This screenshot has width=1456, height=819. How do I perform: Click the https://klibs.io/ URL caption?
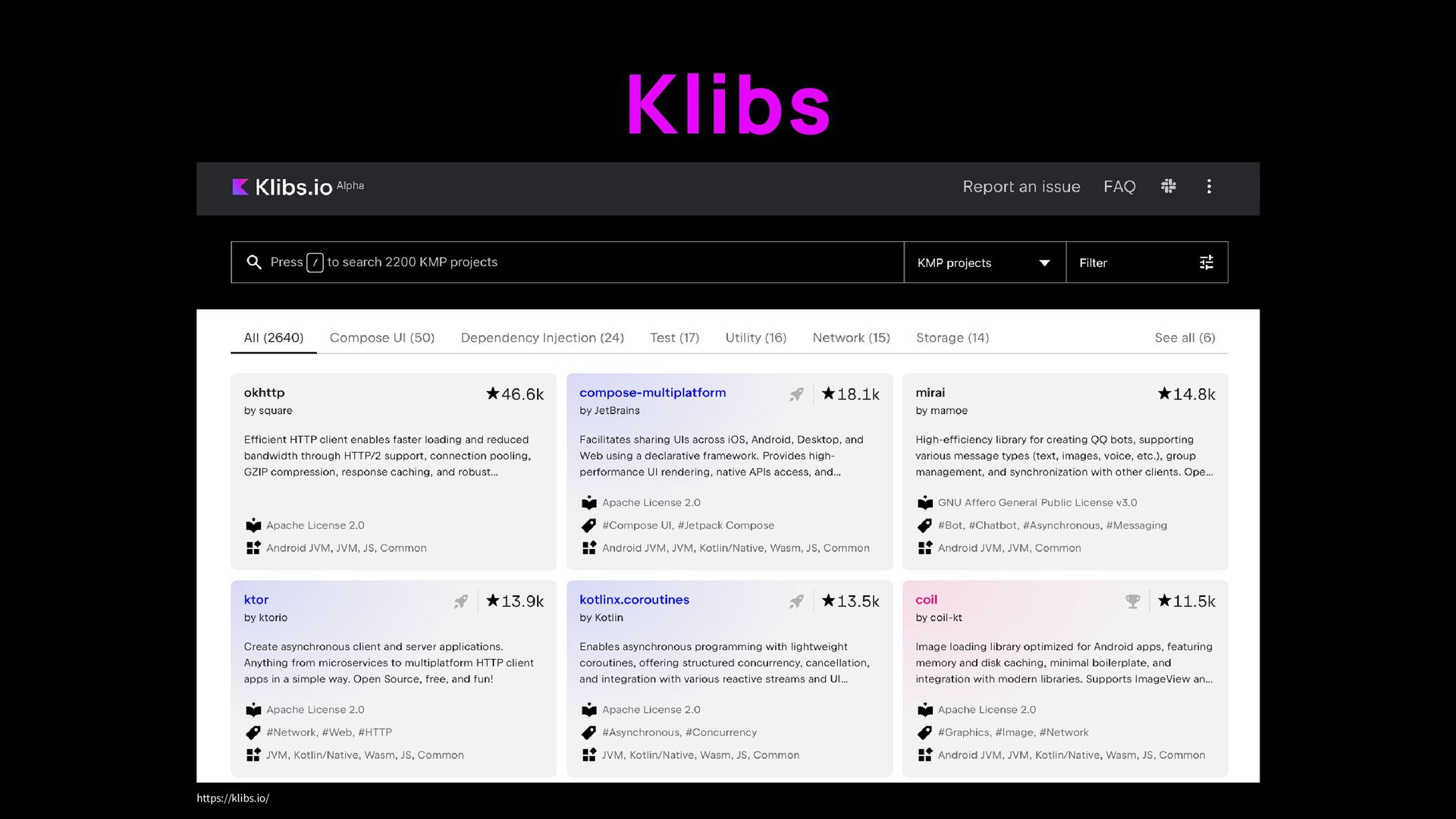233,799
